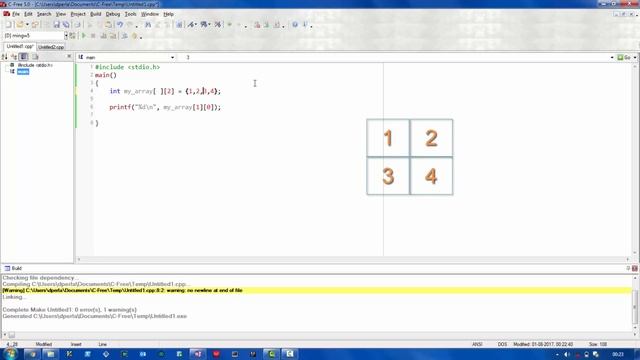Click the Find binoculars icon
640x360 pixels.
148,25
